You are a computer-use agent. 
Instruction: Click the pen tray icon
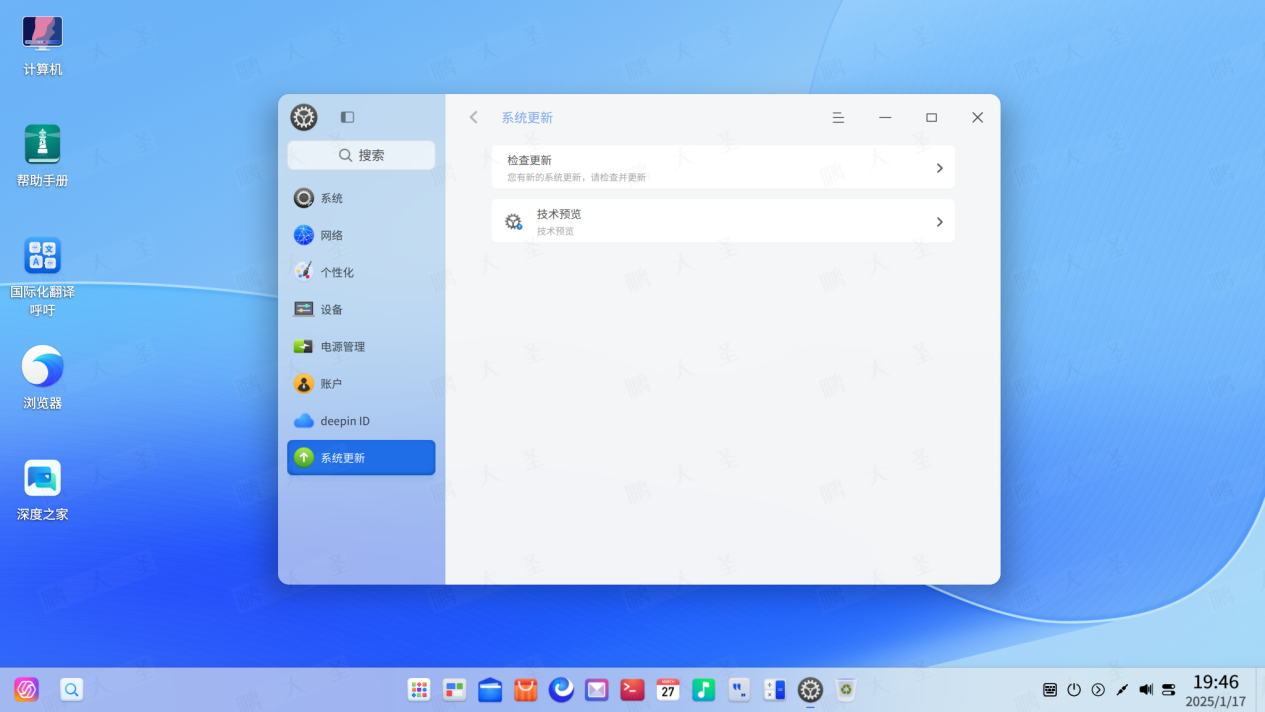(x=1122, y=689)
